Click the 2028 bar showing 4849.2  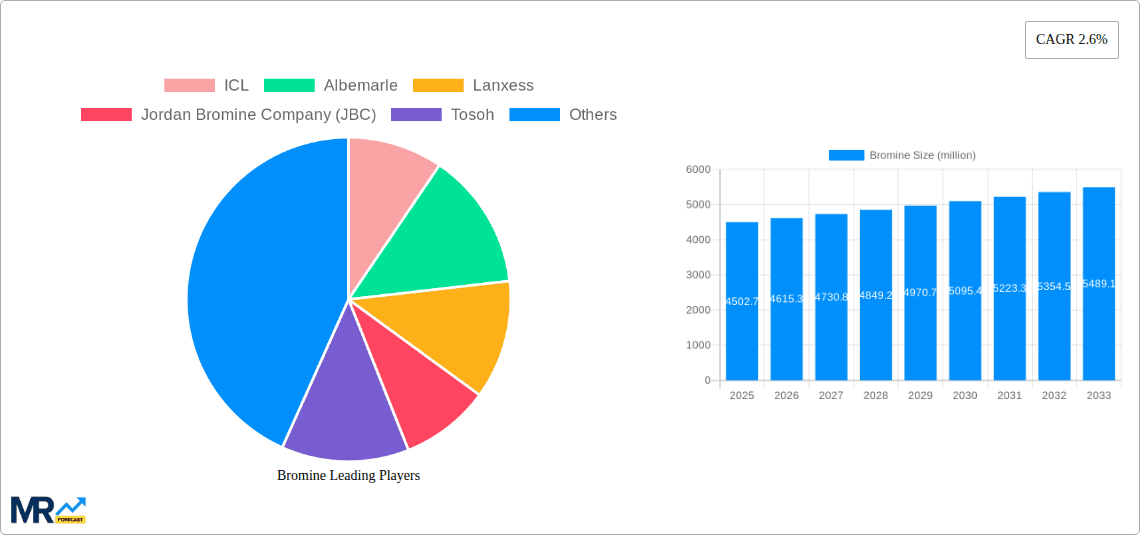(x=876, y=294)
